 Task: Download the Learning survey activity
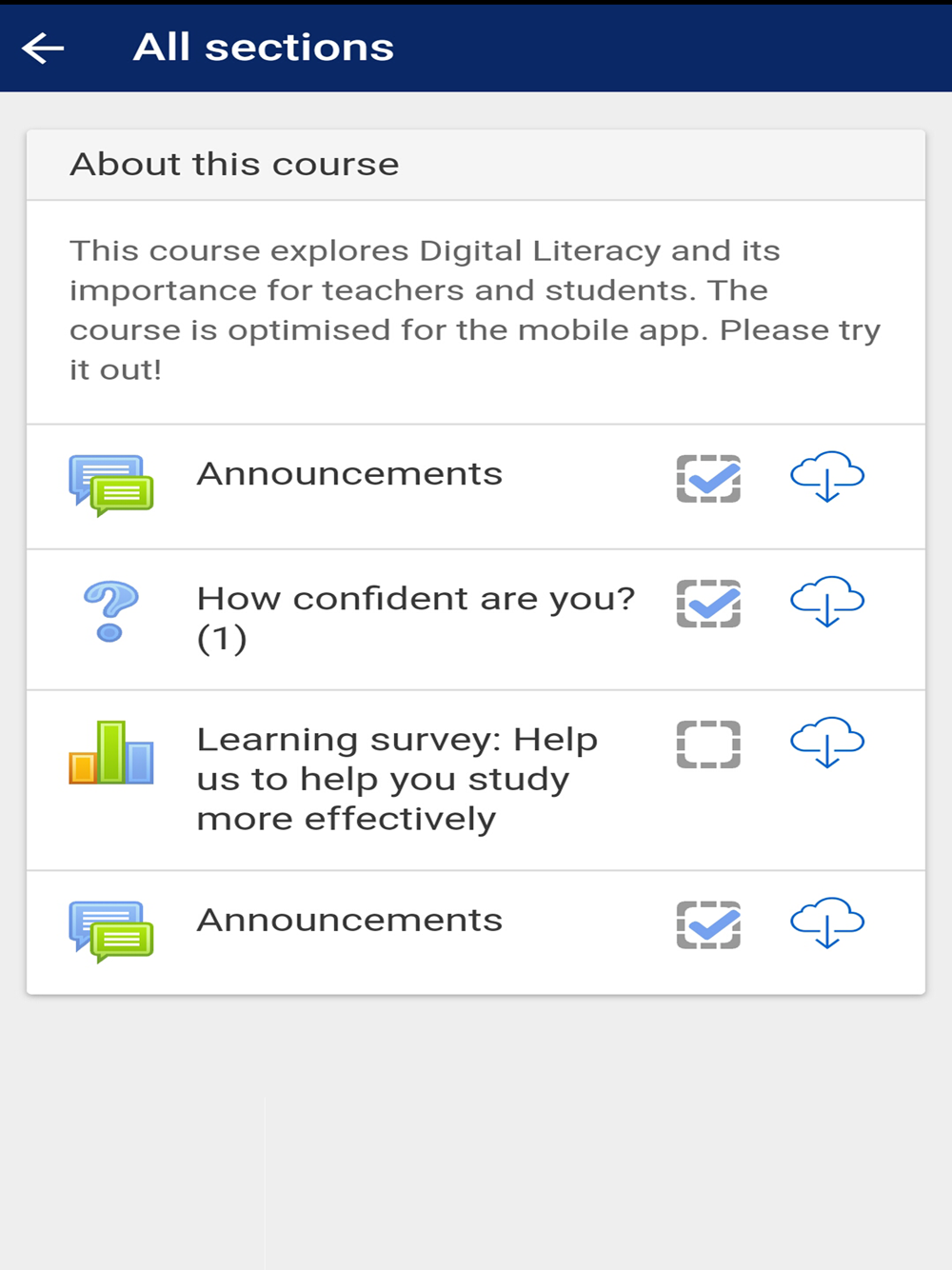point(827,742)
